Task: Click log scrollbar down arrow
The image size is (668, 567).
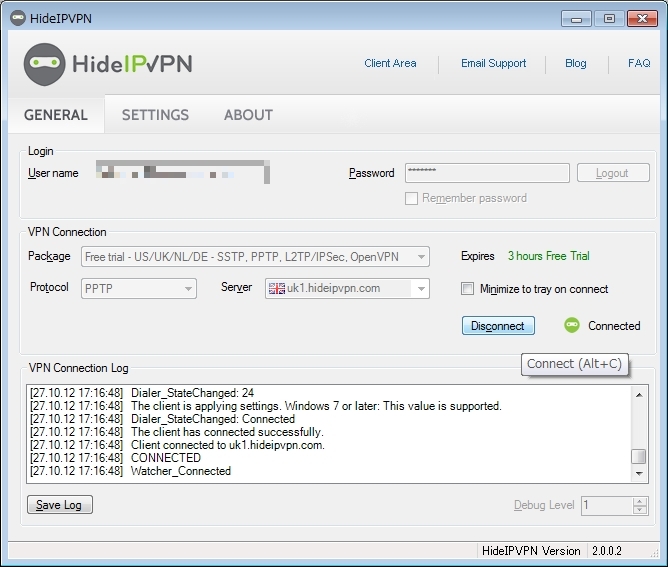Action: pyautogui.click(x=639, y=473)
